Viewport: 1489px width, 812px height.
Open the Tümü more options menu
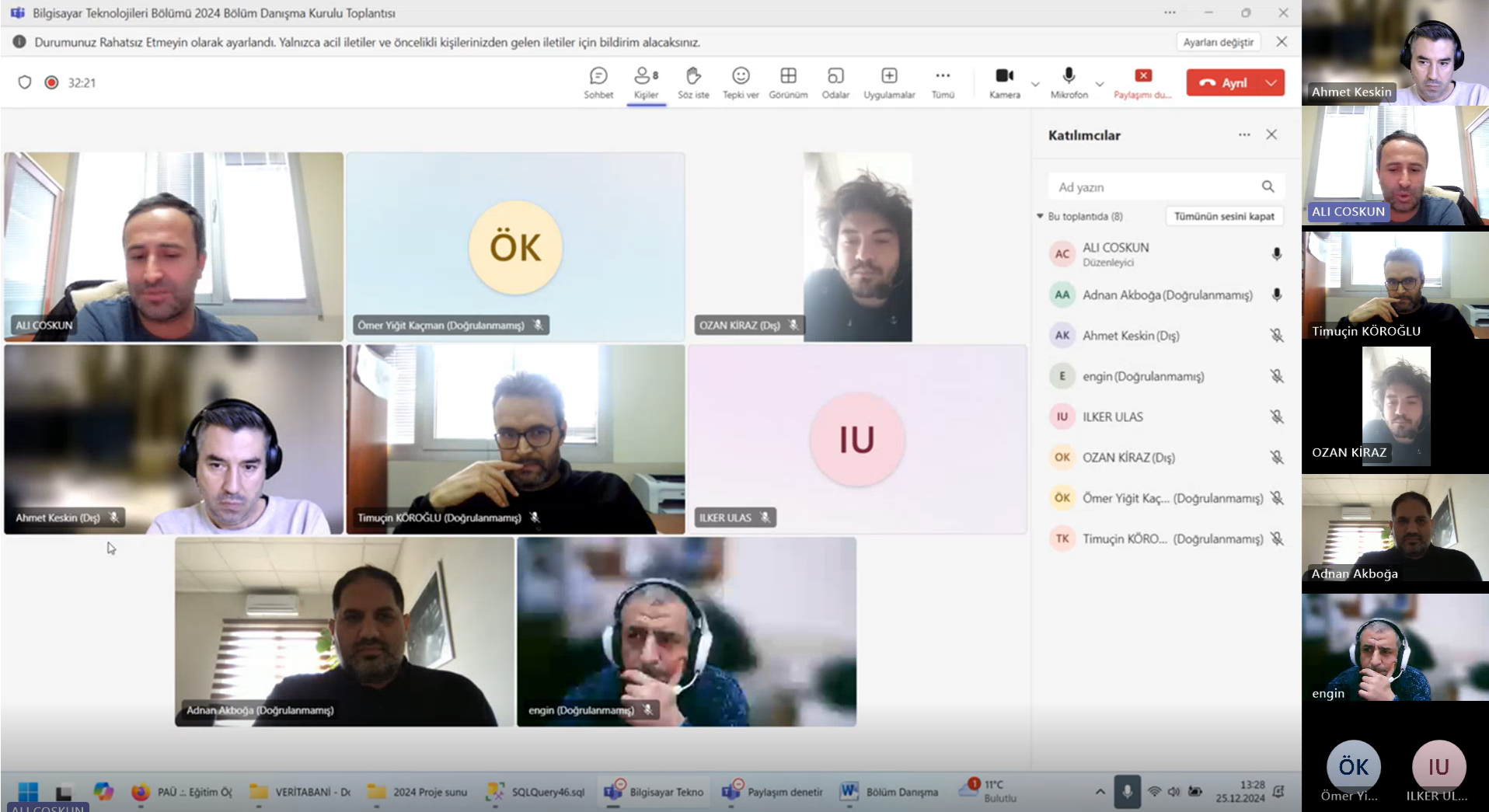pyautogui.click(x=943, y=82)
